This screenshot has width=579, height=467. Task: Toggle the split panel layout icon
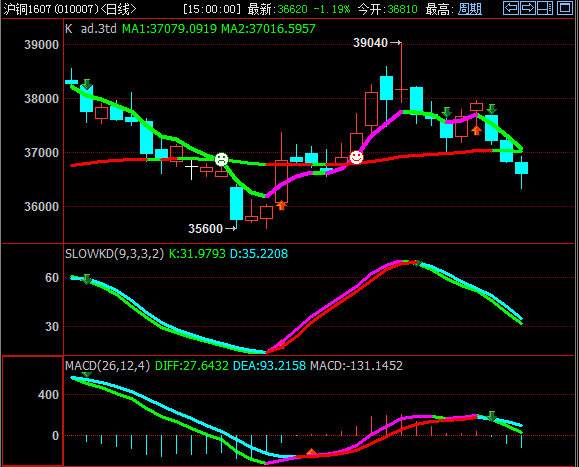tap(545, 8)
